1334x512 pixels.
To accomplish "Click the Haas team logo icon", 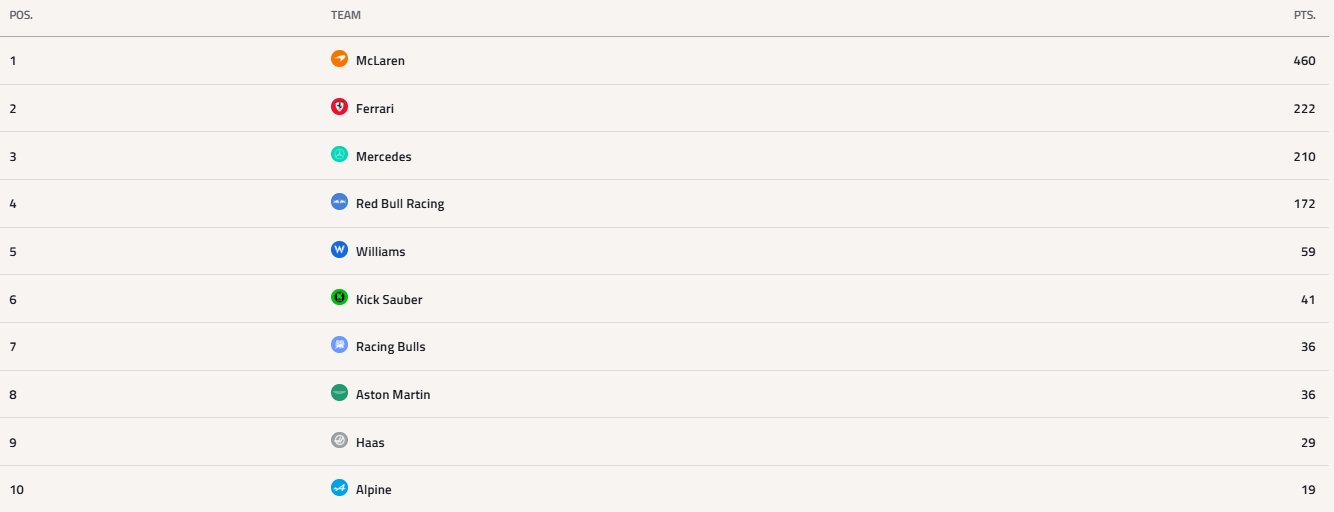I will click(339, 441).
